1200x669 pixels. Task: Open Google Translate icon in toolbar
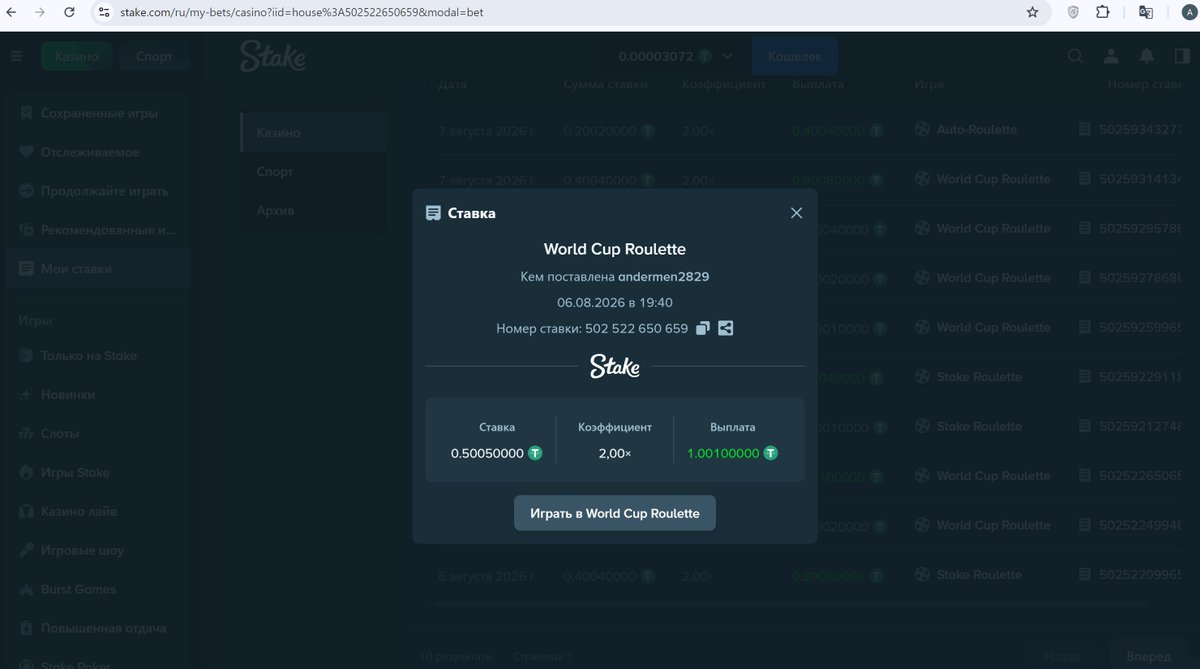click(x=1147, y=12)
